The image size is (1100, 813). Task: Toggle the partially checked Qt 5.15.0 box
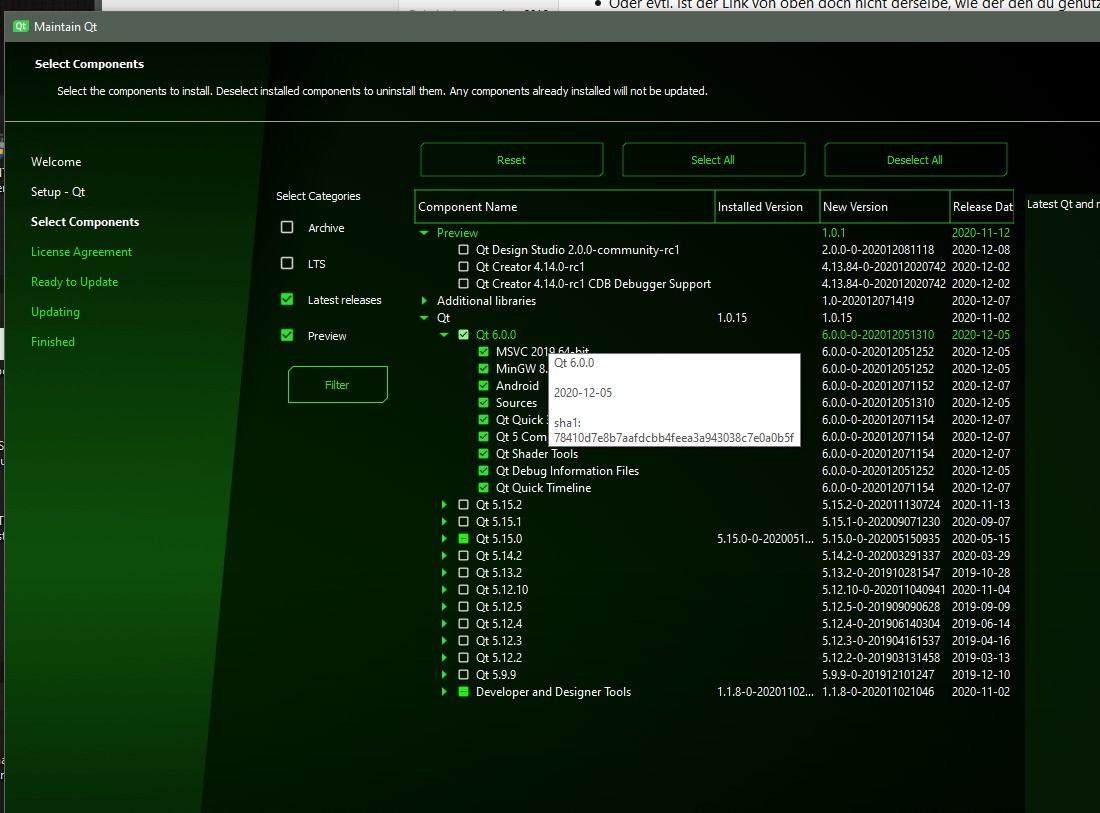tap(463, 539)
